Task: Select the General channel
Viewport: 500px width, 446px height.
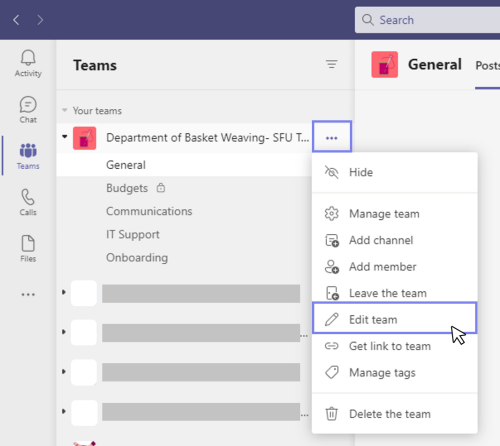Action: tap(185, 165)
